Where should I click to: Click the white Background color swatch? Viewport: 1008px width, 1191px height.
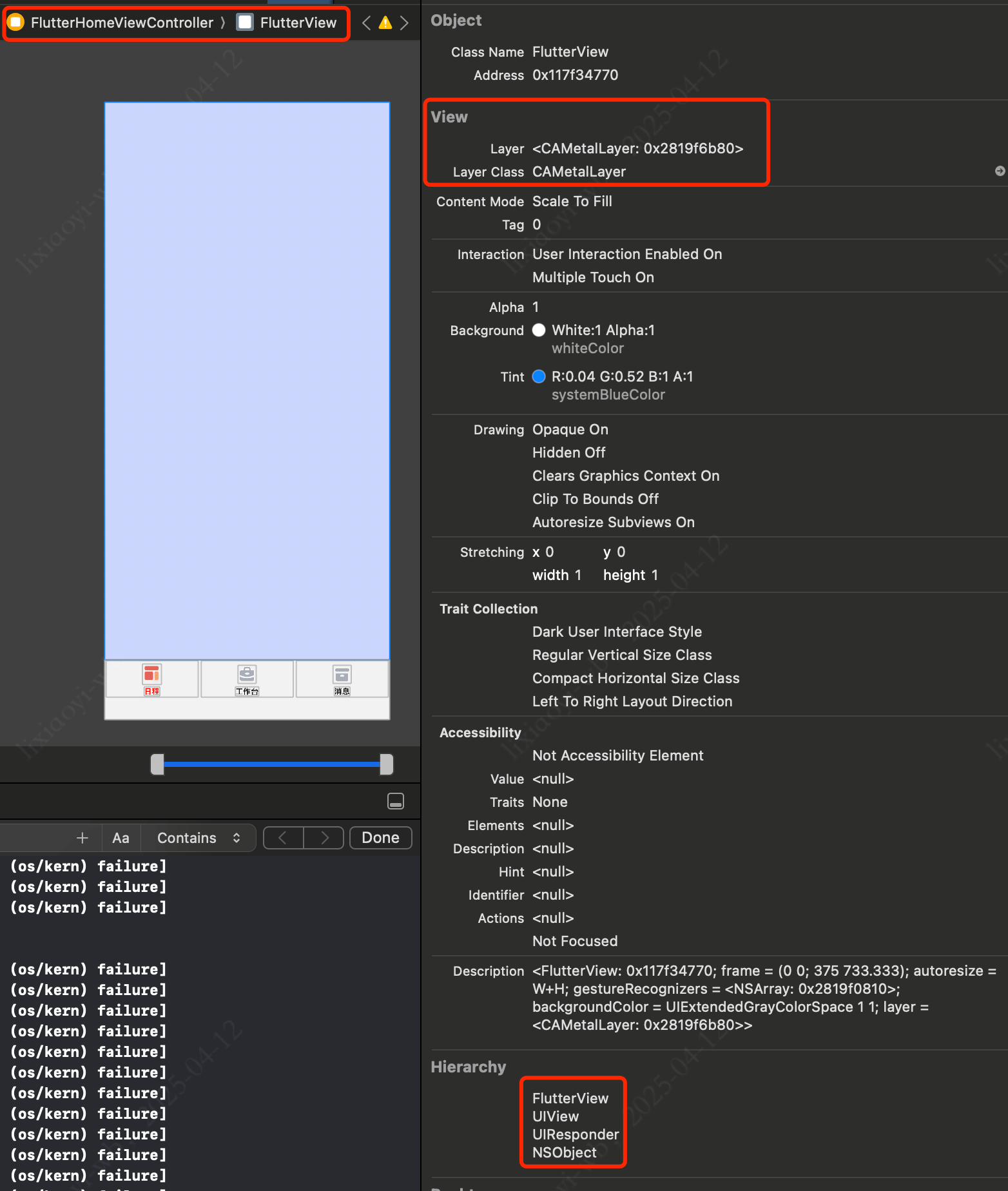(x=539, y=330)
